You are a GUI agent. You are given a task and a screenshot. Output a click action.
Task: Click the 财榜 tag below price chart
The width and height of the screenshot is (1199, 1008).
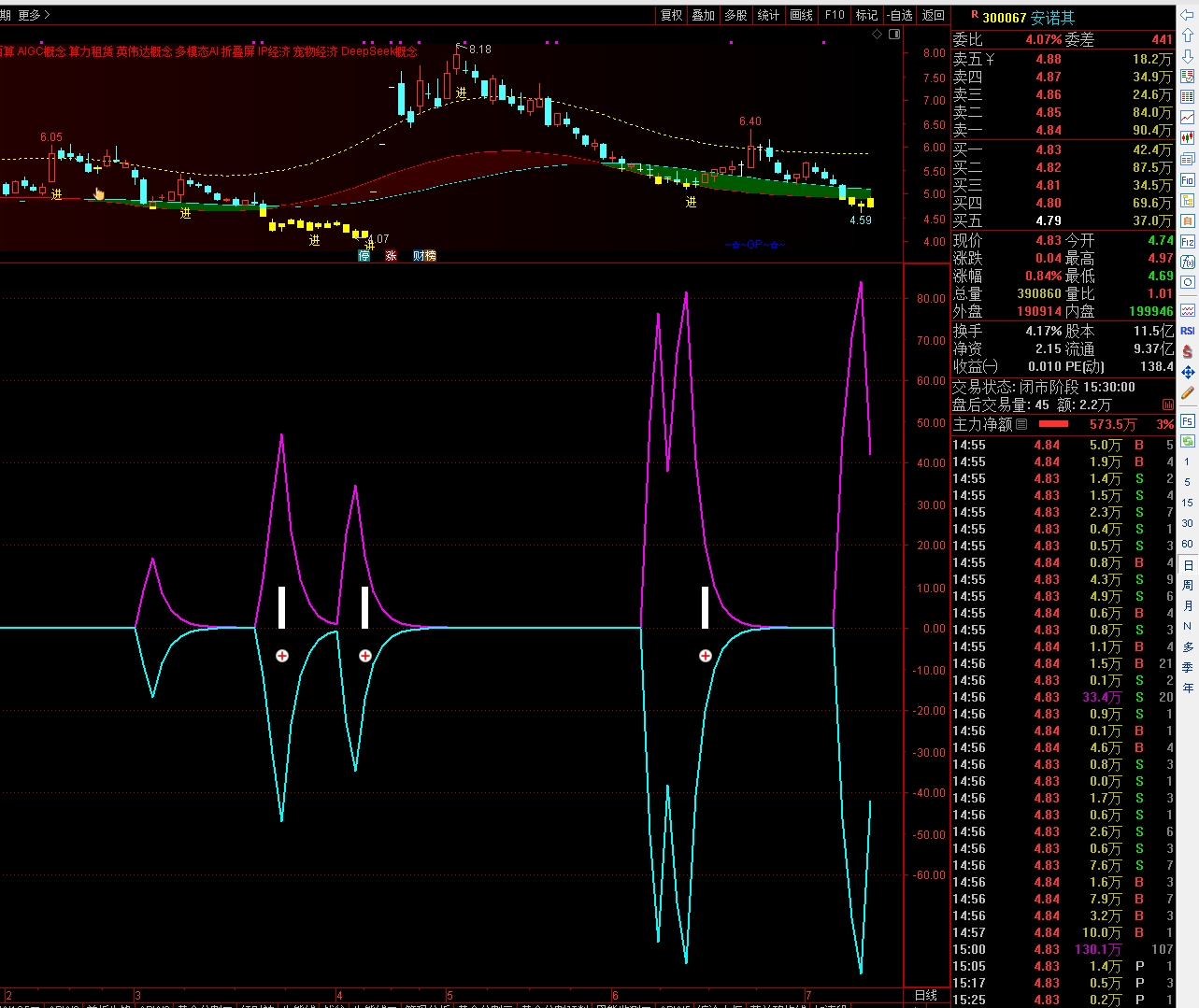point(424,256)
